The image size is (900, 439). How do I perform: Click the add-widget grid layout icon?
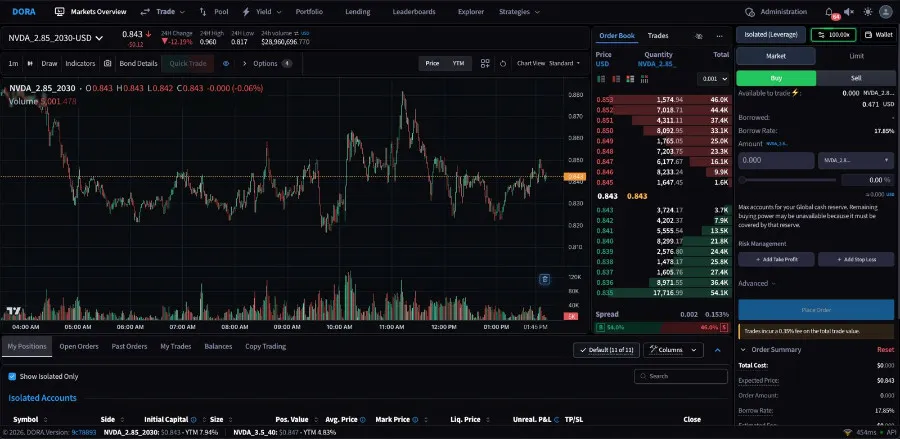tap(485, 64)
